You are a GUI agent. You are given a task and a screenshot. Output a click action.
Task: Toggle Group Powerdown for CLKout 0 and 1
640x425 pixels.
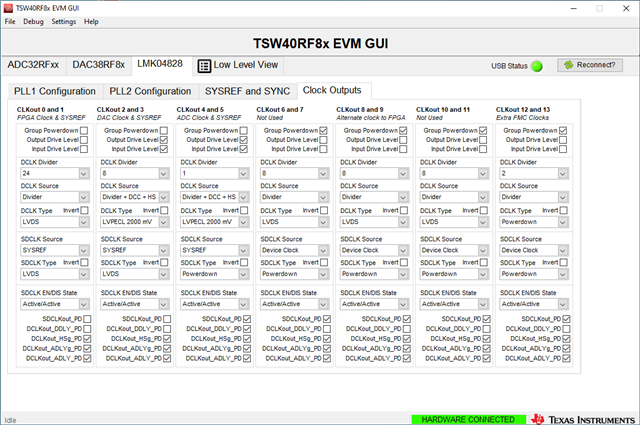click(x=84, y=131)
